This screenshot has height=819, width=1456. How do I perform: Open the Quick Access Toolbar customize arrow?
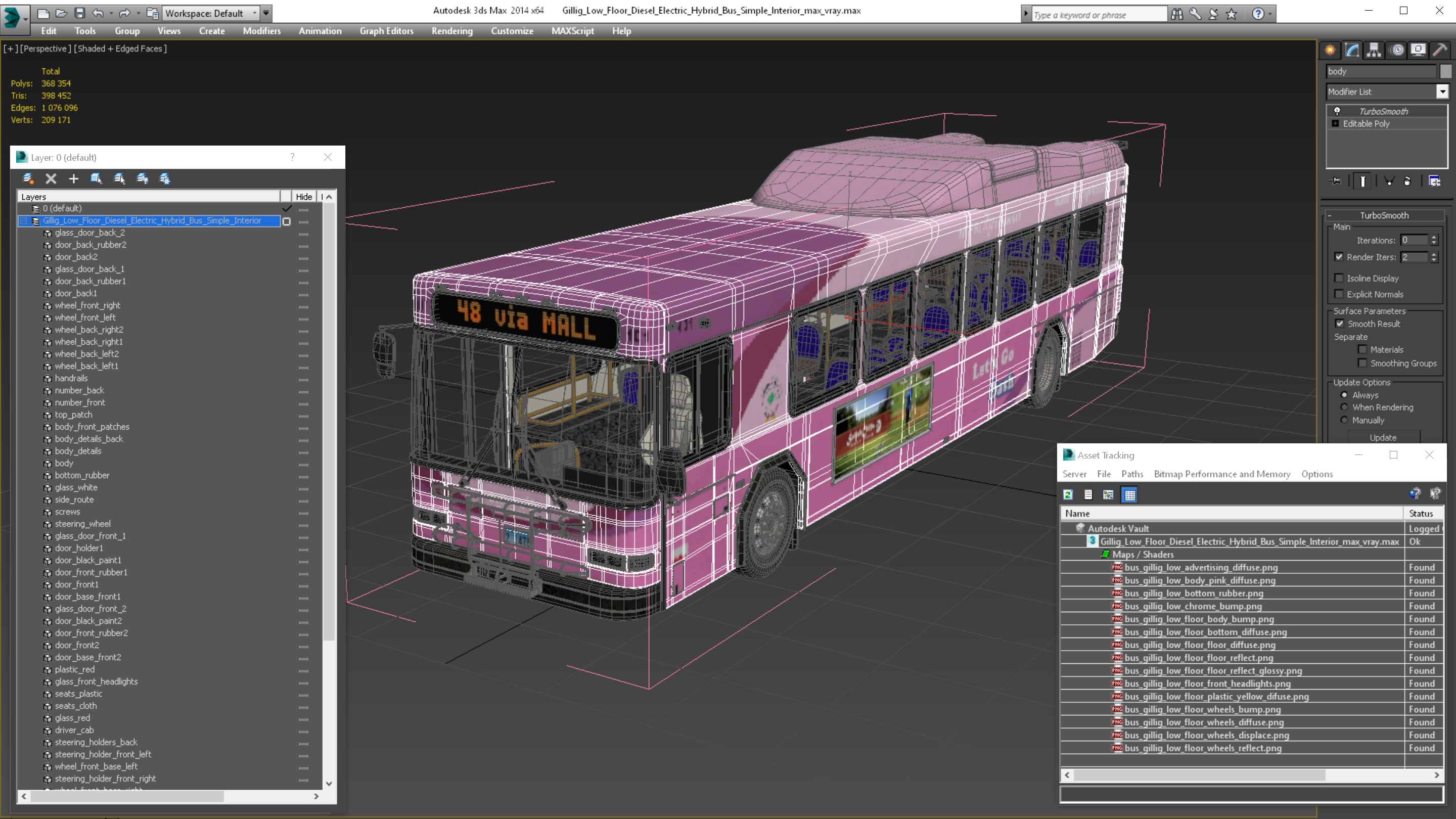tap(265, 13)
